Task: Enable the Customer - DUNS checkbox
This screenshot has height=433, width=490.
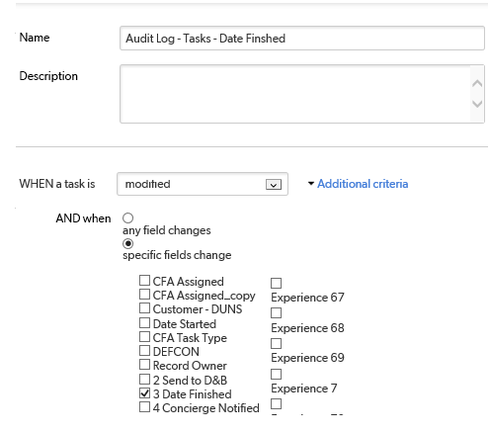Action: (x=144, y=308)
